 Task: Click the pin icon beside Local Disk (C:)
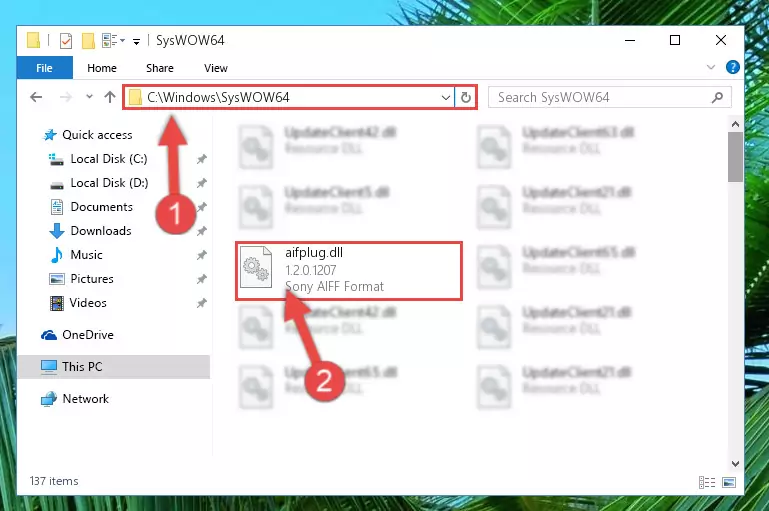202,159
